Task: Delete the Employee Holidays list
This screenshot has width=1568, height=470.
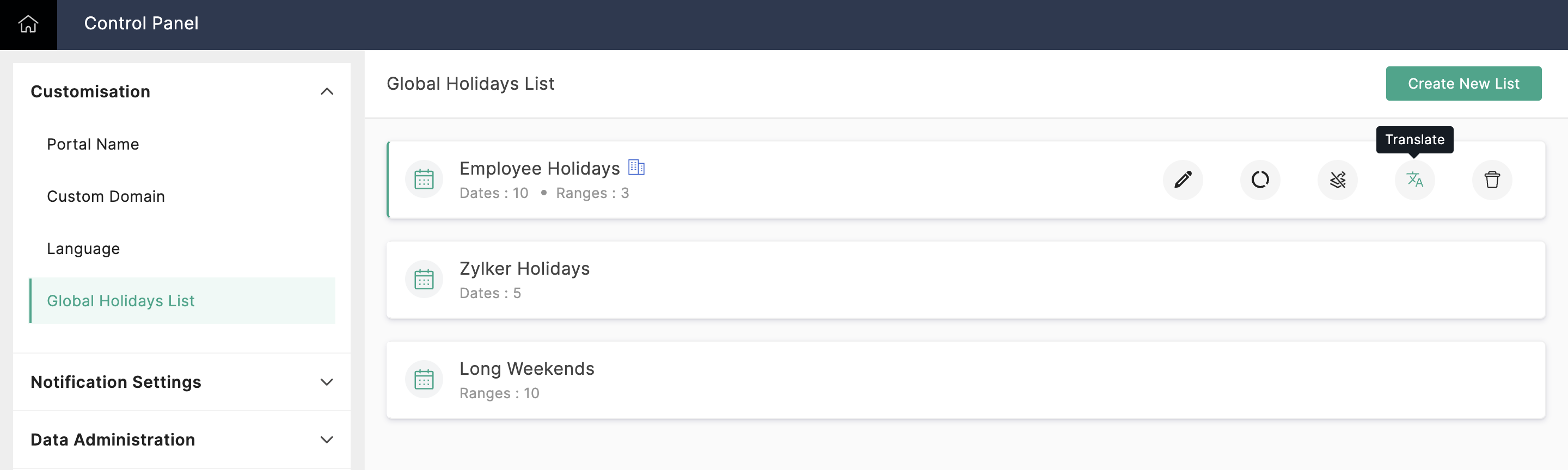Action: (1491, 180)
